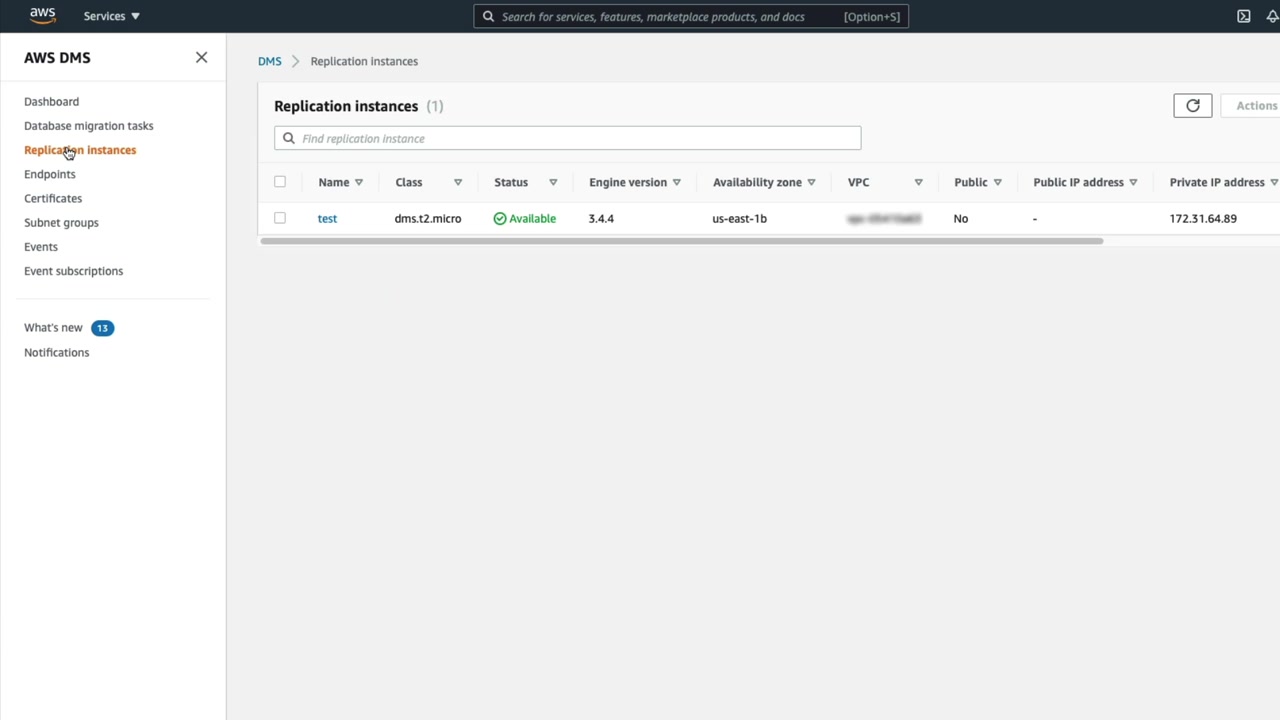
Task: Click the AWS DMS sidebar title
Action: pyautogui.click(x=57, y=58)
